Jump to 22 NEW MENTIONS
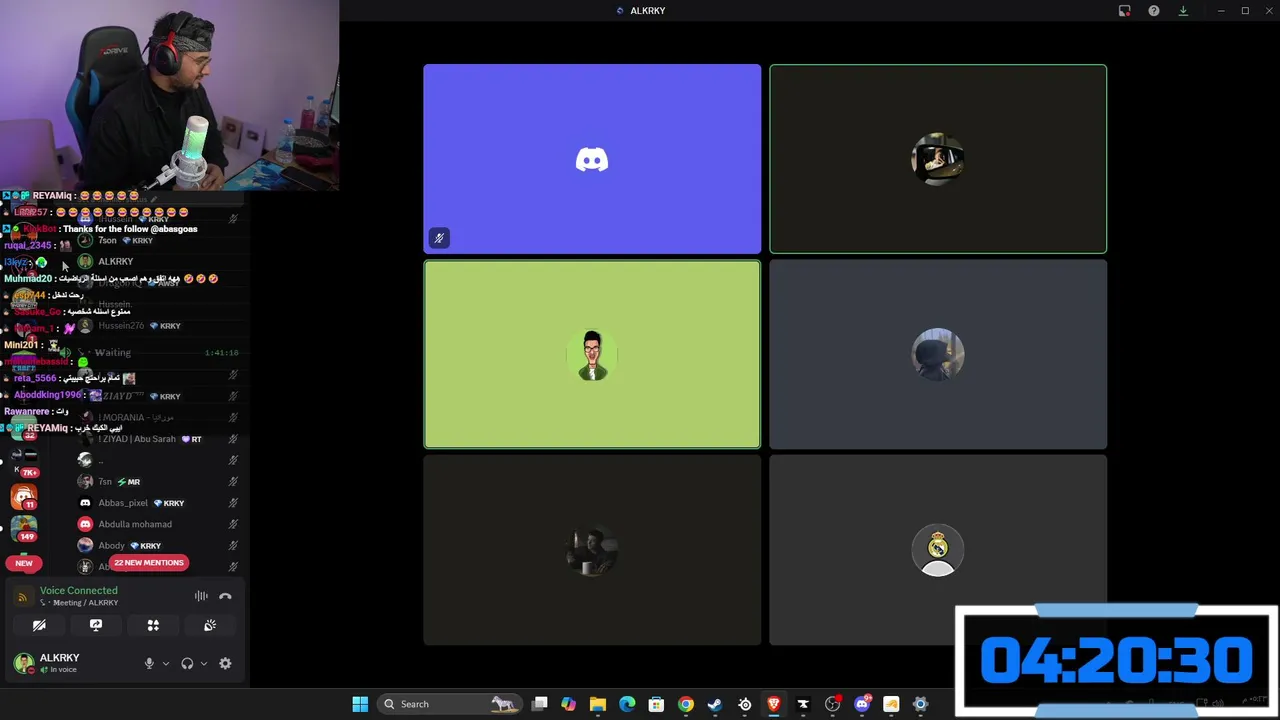Viewport: 1280px width, 720px height. [x=149, y=563]
